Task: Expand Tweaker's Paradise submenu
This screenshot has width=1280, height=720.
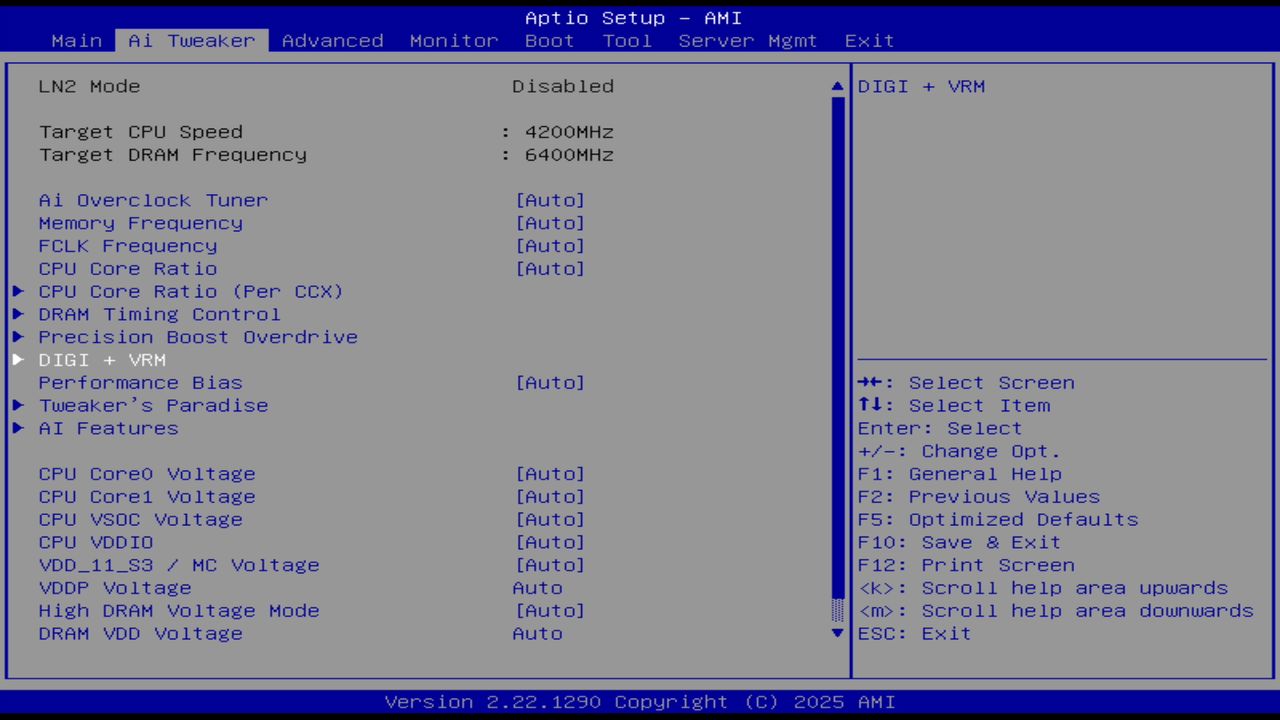Action: coord(153,406)
